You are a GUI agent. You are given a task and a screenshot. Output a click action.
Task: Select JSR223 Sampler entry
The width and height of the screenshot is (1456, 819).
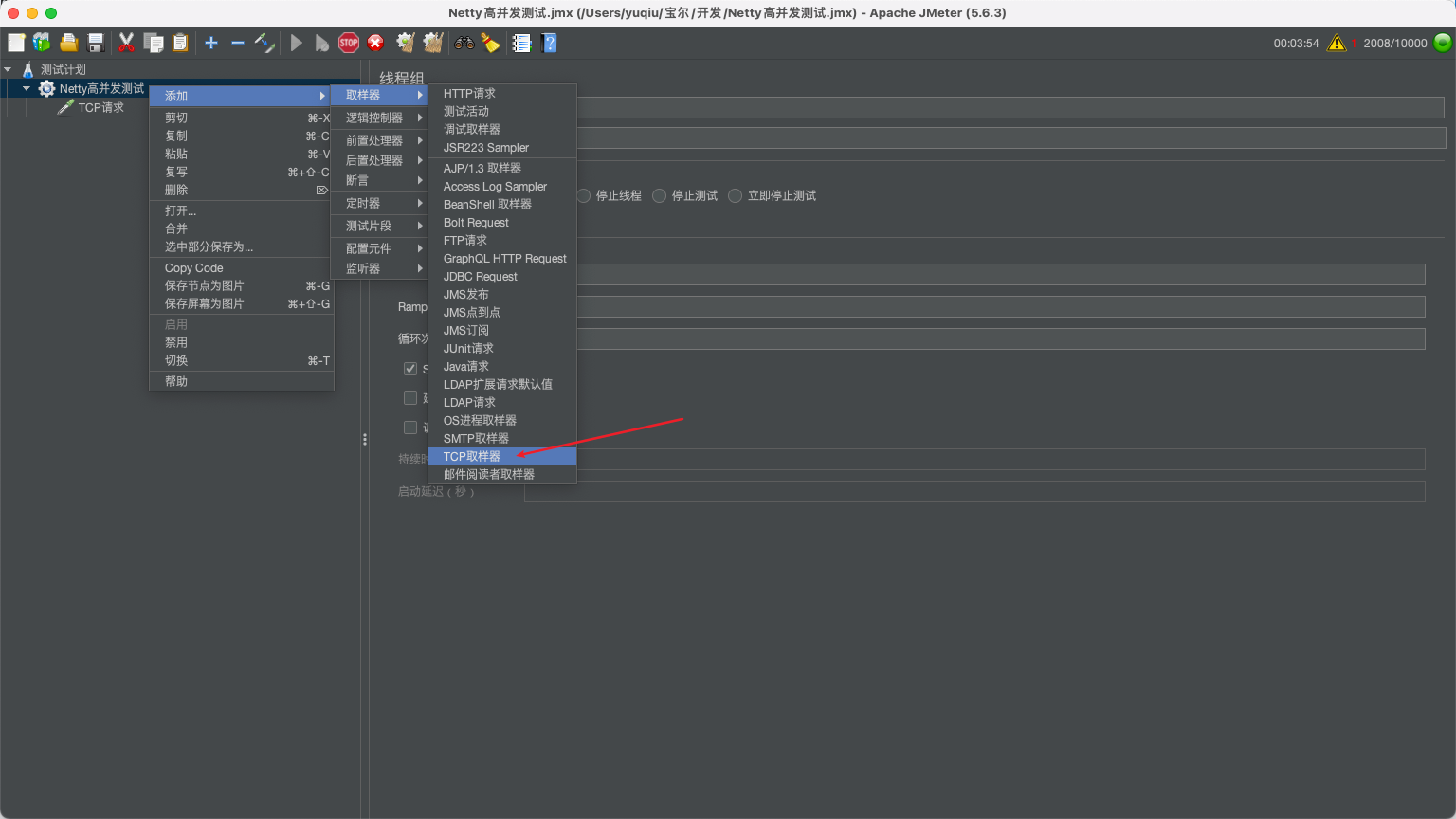(x=502, y=147)
